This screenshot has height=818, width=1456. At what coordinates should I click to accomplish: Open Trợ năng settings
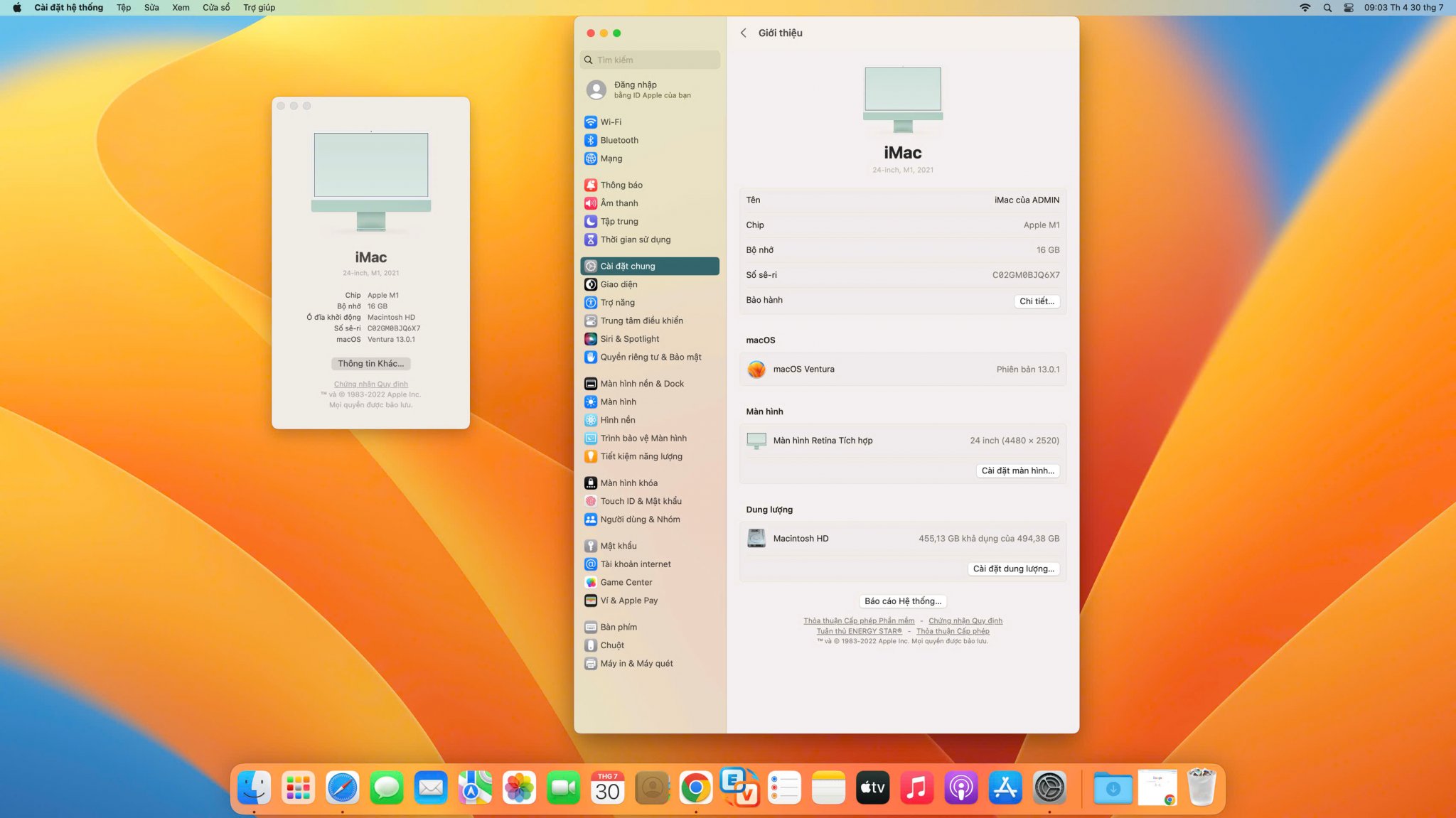pos(650,303)
